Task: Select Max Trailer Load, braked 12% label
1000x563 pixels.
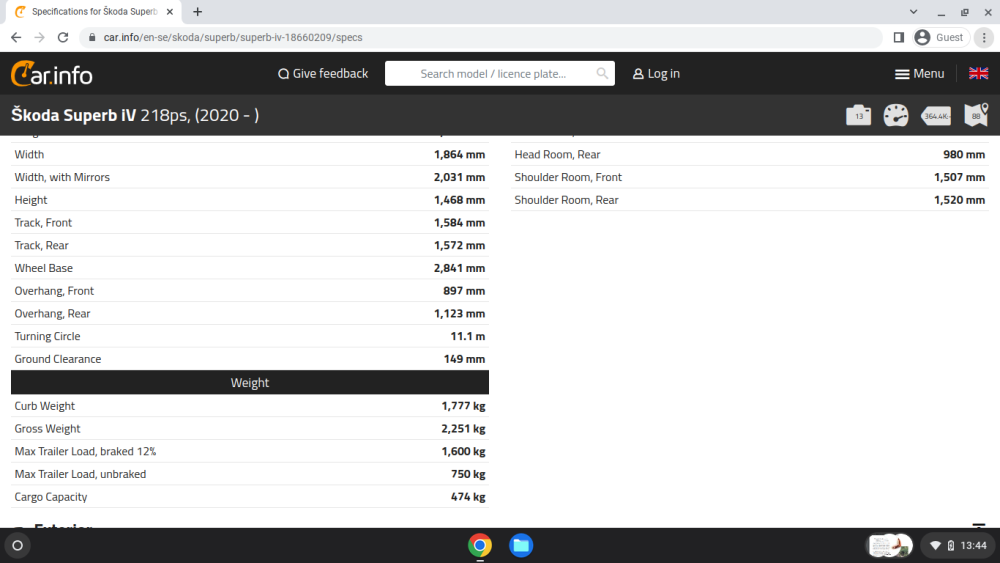Action: pos(85,451)
